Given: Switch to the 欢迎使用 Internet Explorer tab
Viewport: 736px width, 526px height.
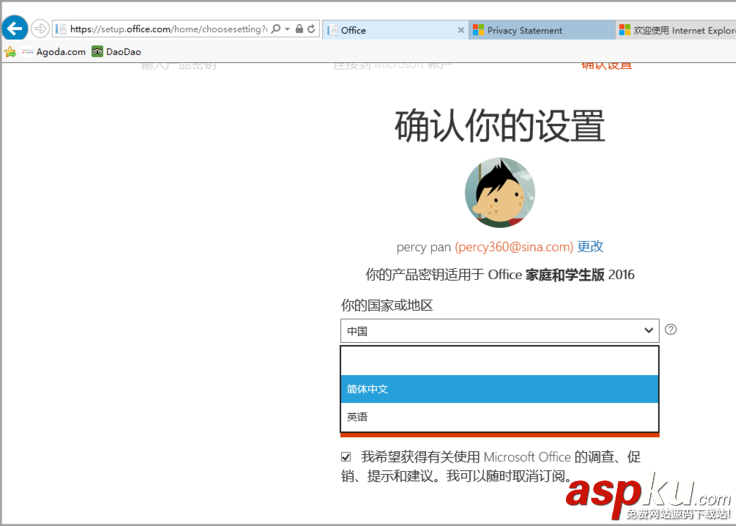Looking at the screenshot, I should tap(675, 30).
